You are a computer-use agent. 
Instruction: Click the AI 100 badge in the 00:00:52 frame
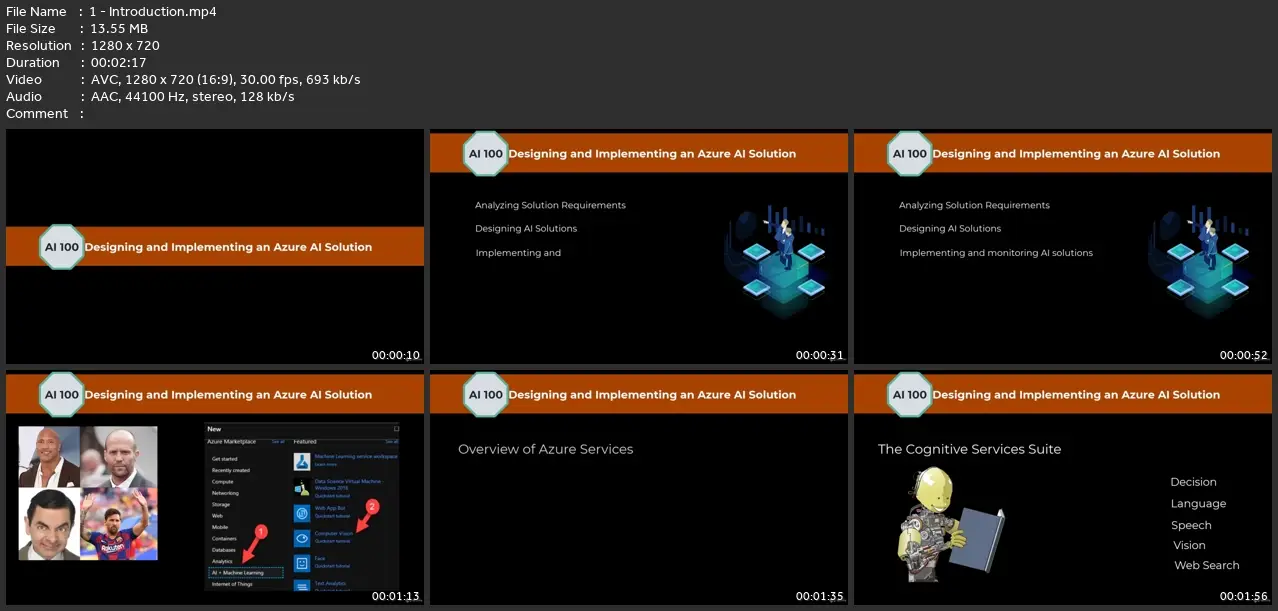pos(910,154)
